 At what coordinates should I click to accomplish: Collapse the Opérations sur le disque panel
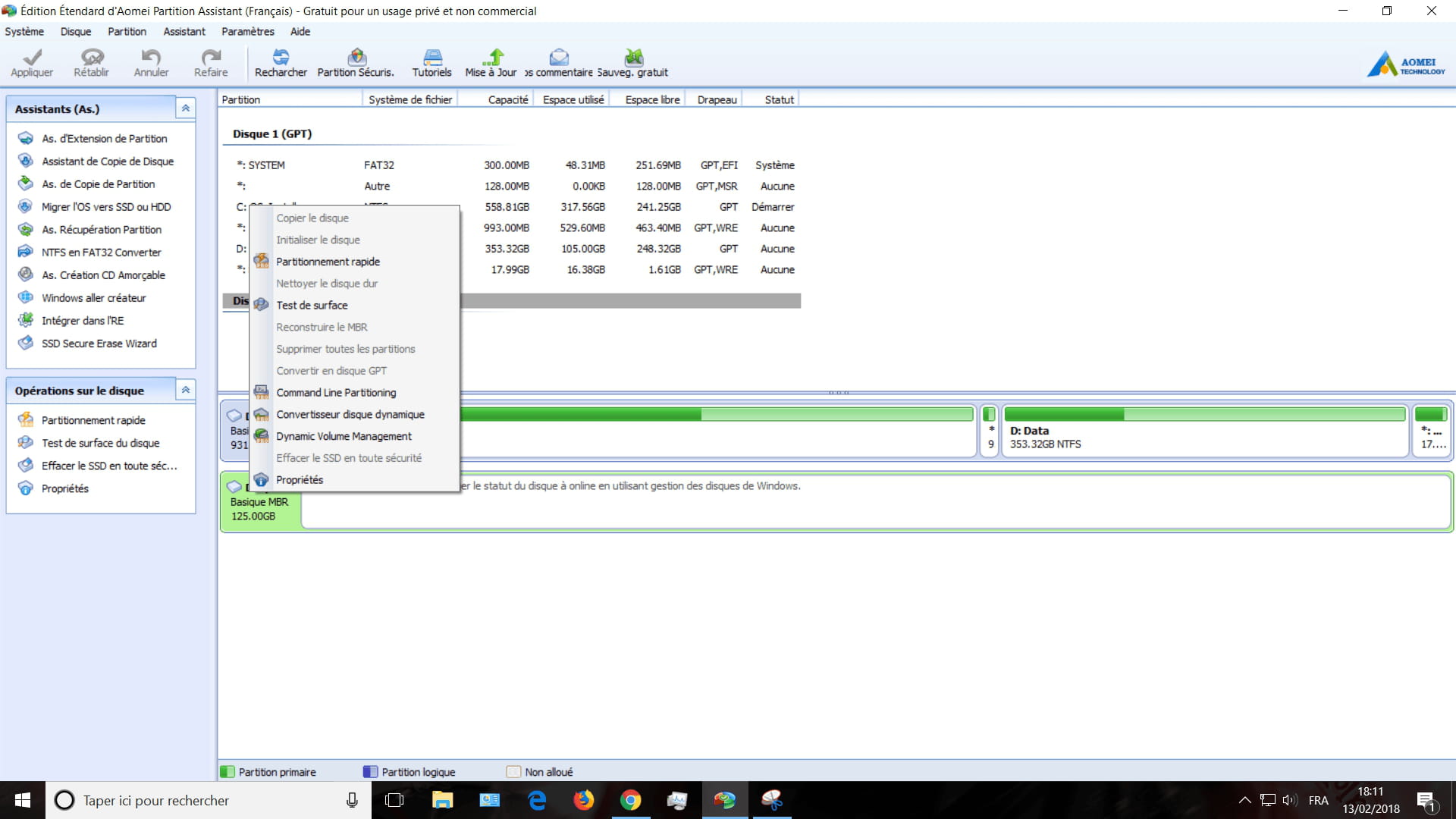click(x=185, y=390)
